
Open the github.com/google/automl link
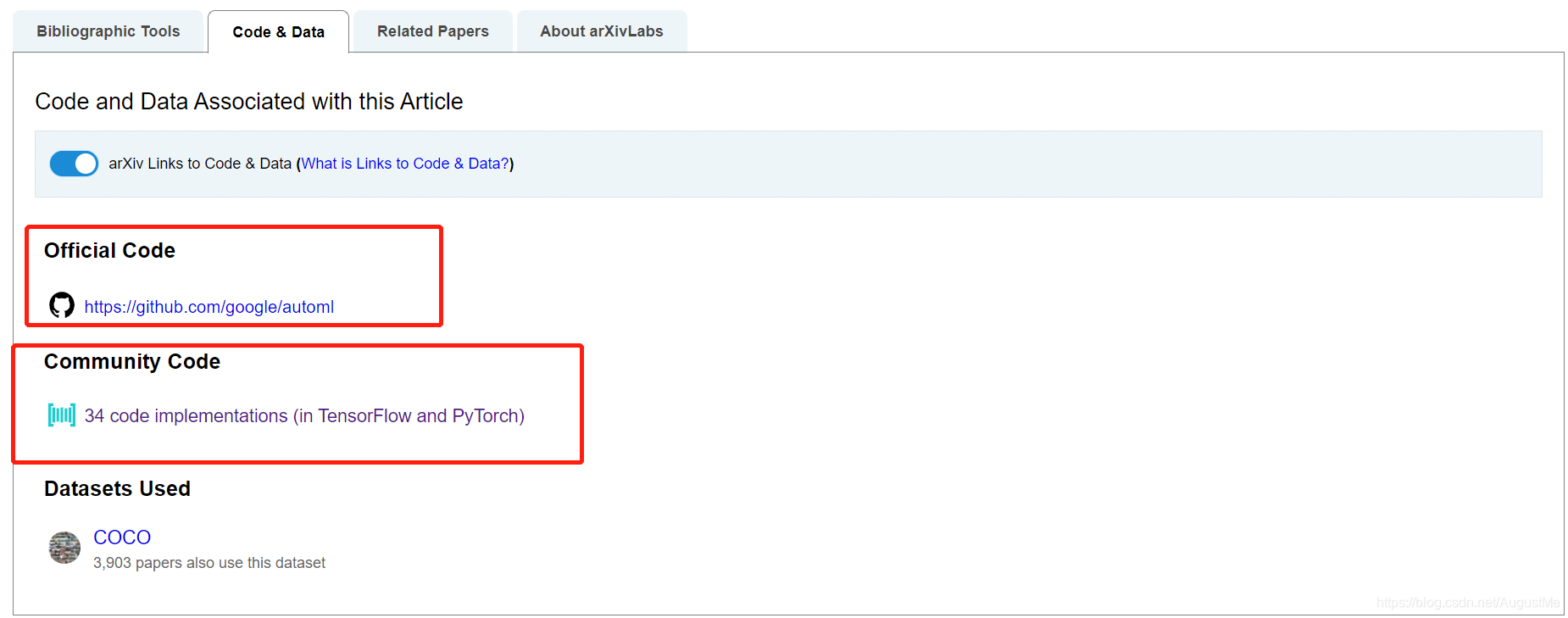(x=209, y=307)
